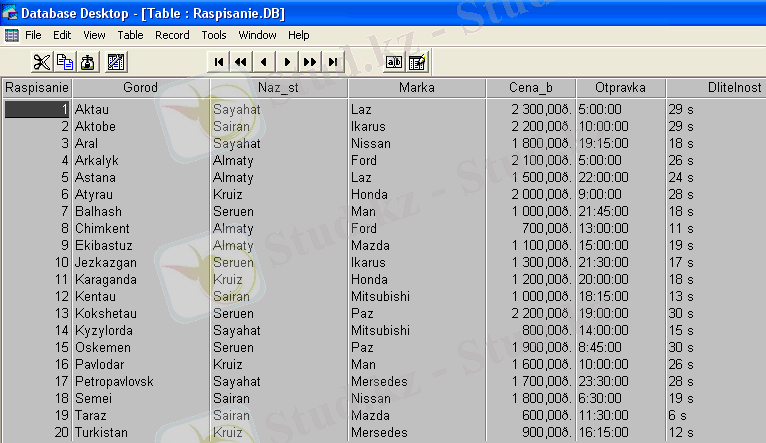Click the Dlitelnost column header
The width and height of the screenshot is (766, 443).
pyautogui.click(x=716, y=88)
